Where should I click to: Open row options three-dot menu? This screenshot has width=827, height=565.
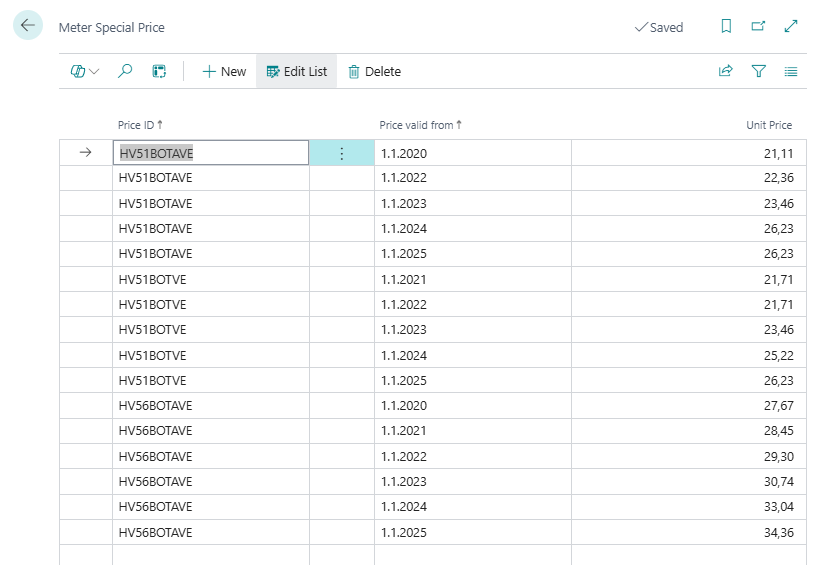pos(341,153)
